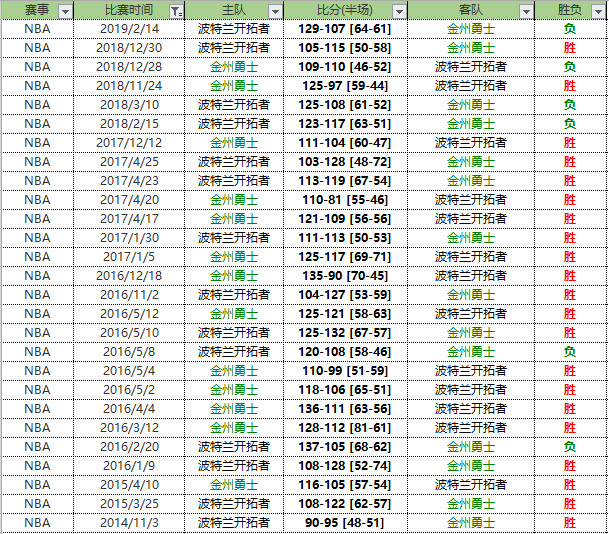Open the 主队 column filter dropdown
609x534 pixels.
point(275,12)
